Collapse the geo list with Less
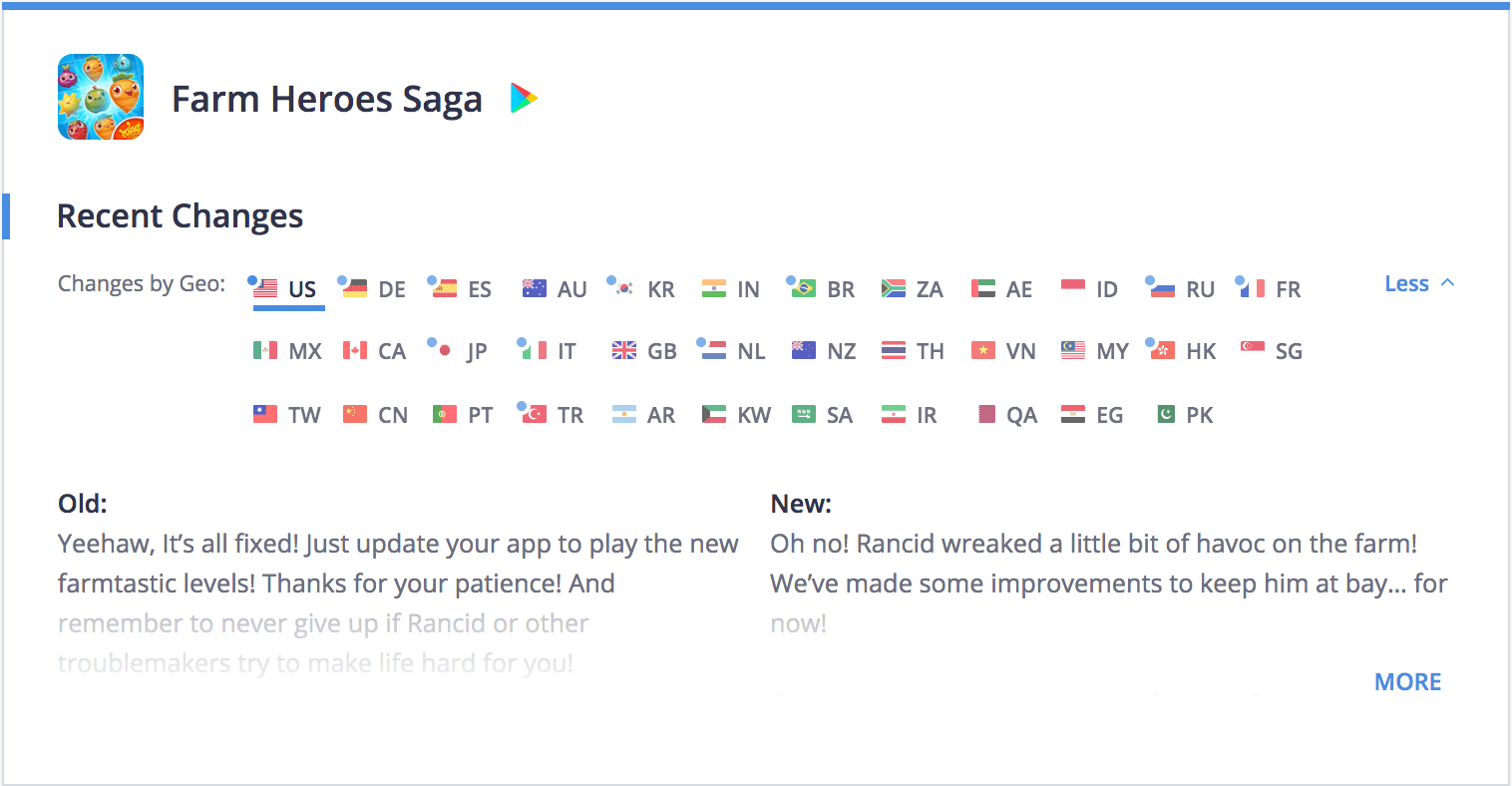This screenshot has width=1512, height=786. pos(1407,284)
